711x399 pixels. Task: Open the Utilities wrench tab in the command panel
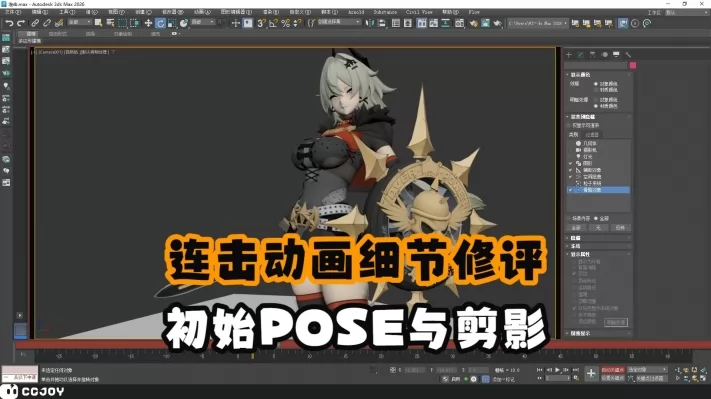click(628, 55)
